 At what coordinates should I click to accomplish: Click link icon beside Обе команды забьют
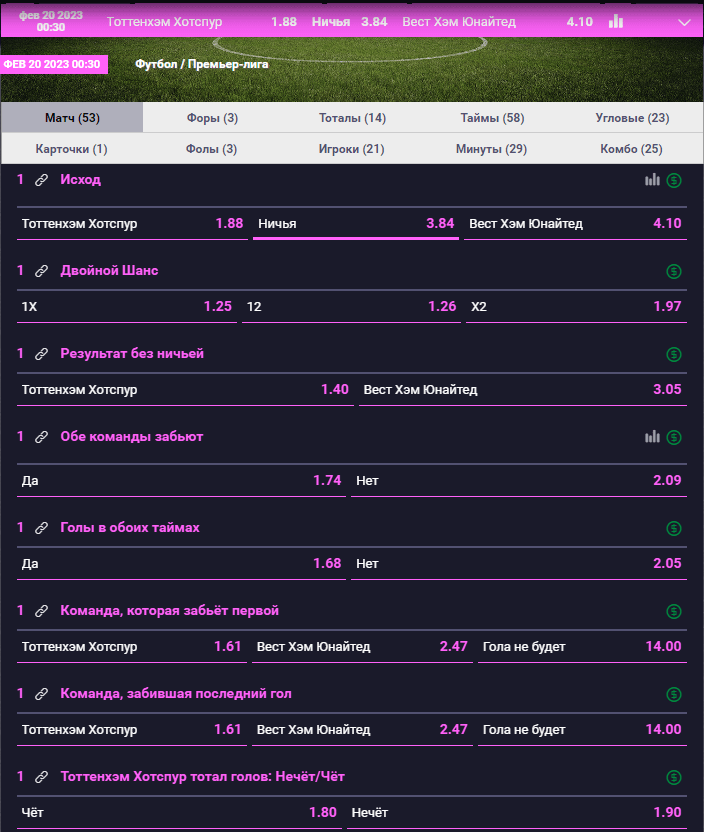click(41, 437)
